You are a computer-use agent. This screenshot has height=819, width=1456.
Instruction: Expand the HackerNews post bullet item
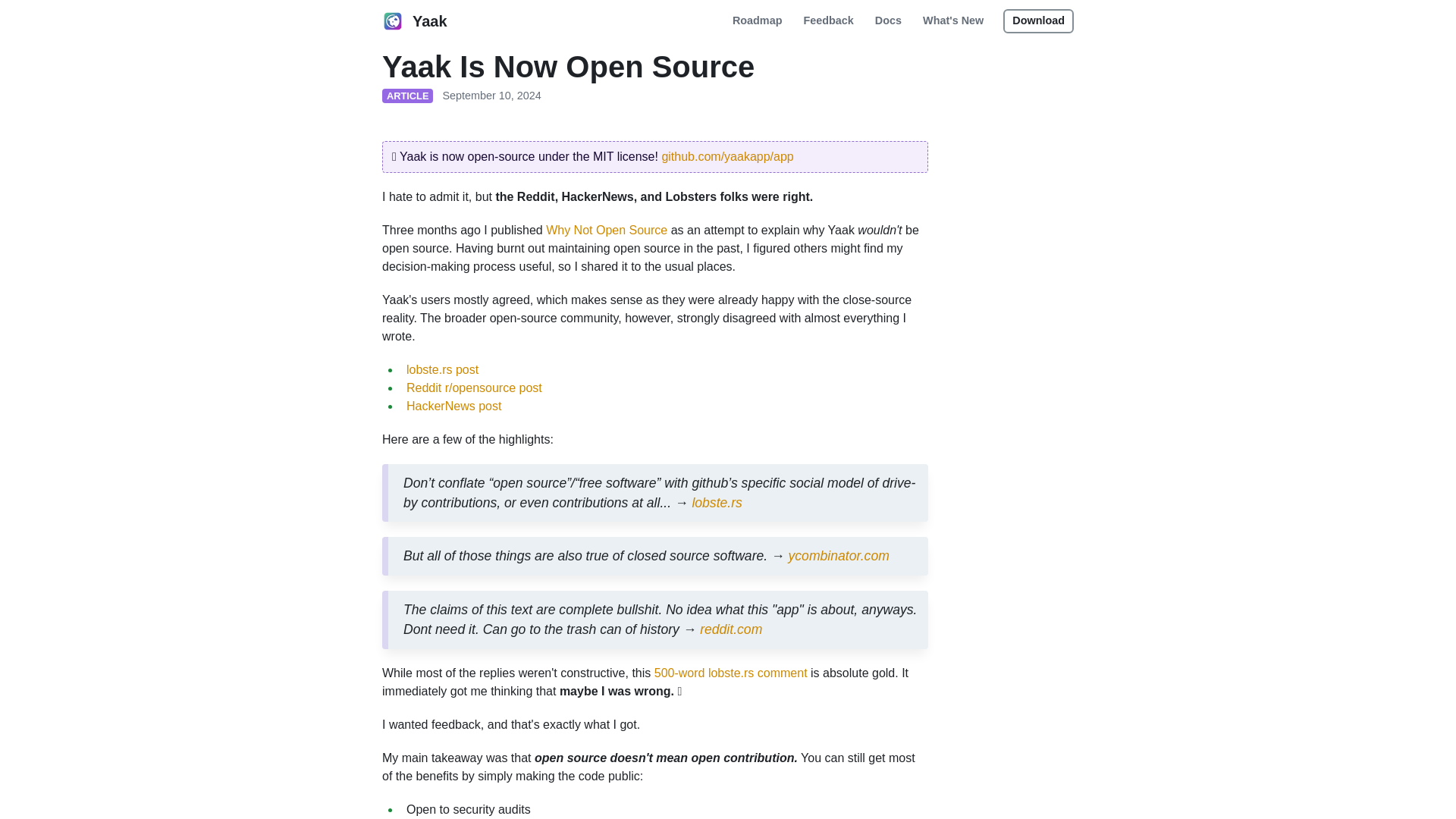(453, 406)
